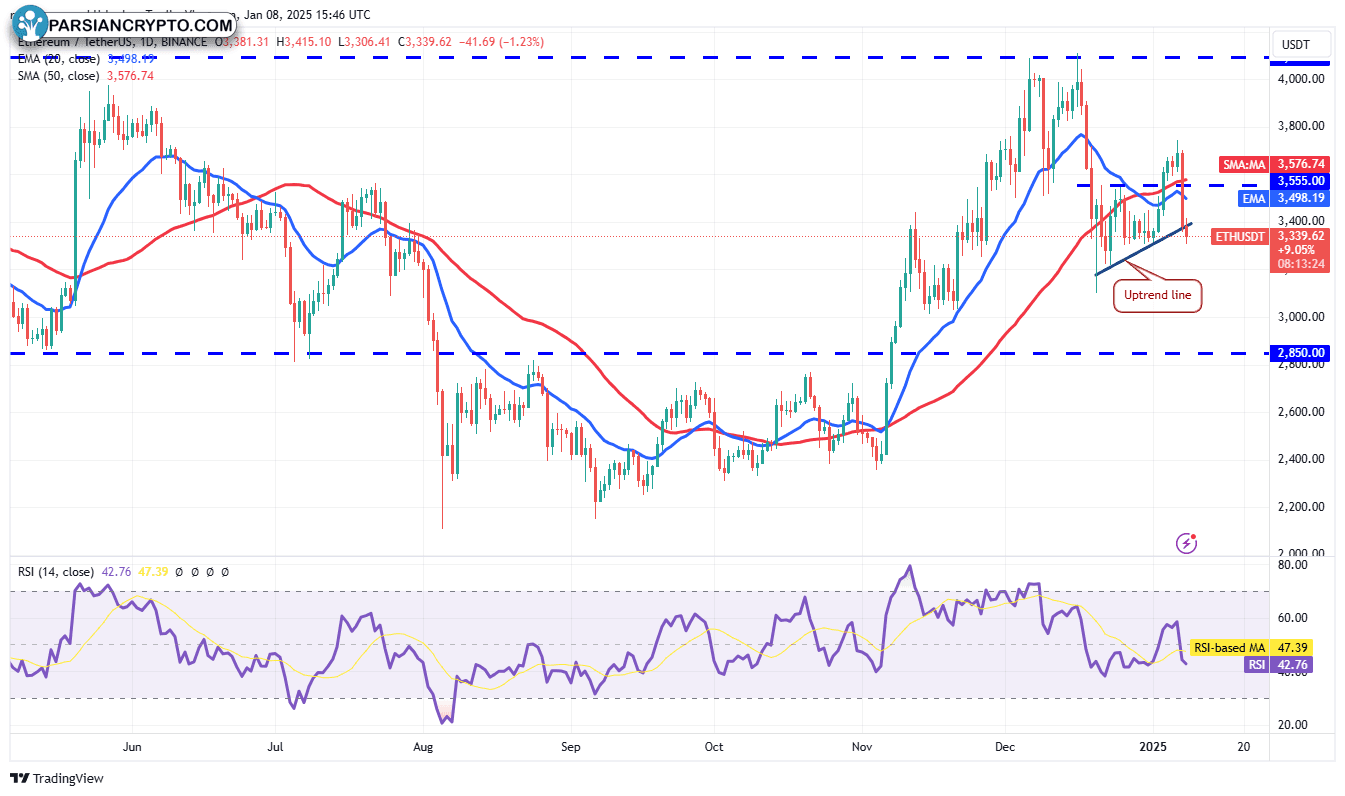This screenshot has width=1345, height=796.
Task: Click the candle countdown timer 08:13:24
Action: pos(1300,265)
